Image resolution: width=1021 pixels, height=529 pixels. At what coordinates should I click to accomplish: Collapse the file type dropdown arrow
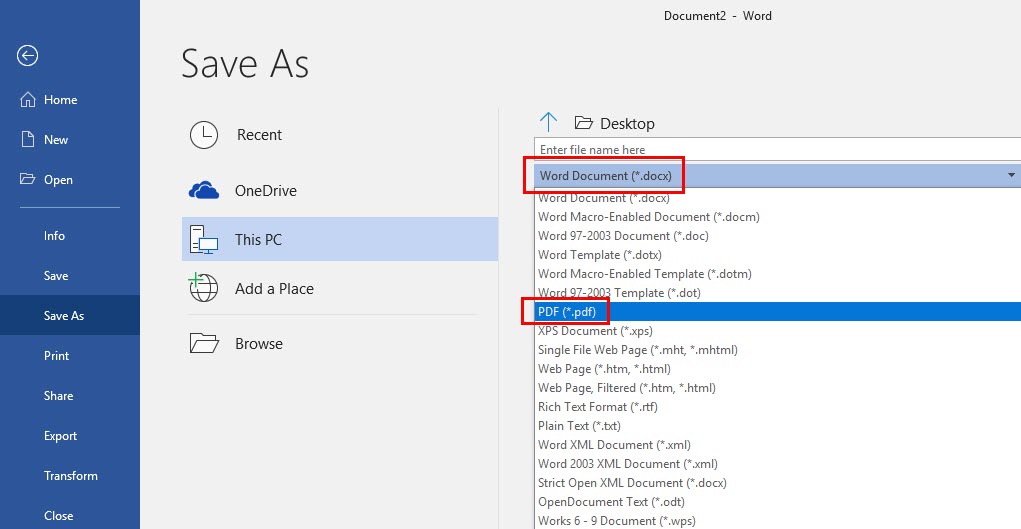1011,175
